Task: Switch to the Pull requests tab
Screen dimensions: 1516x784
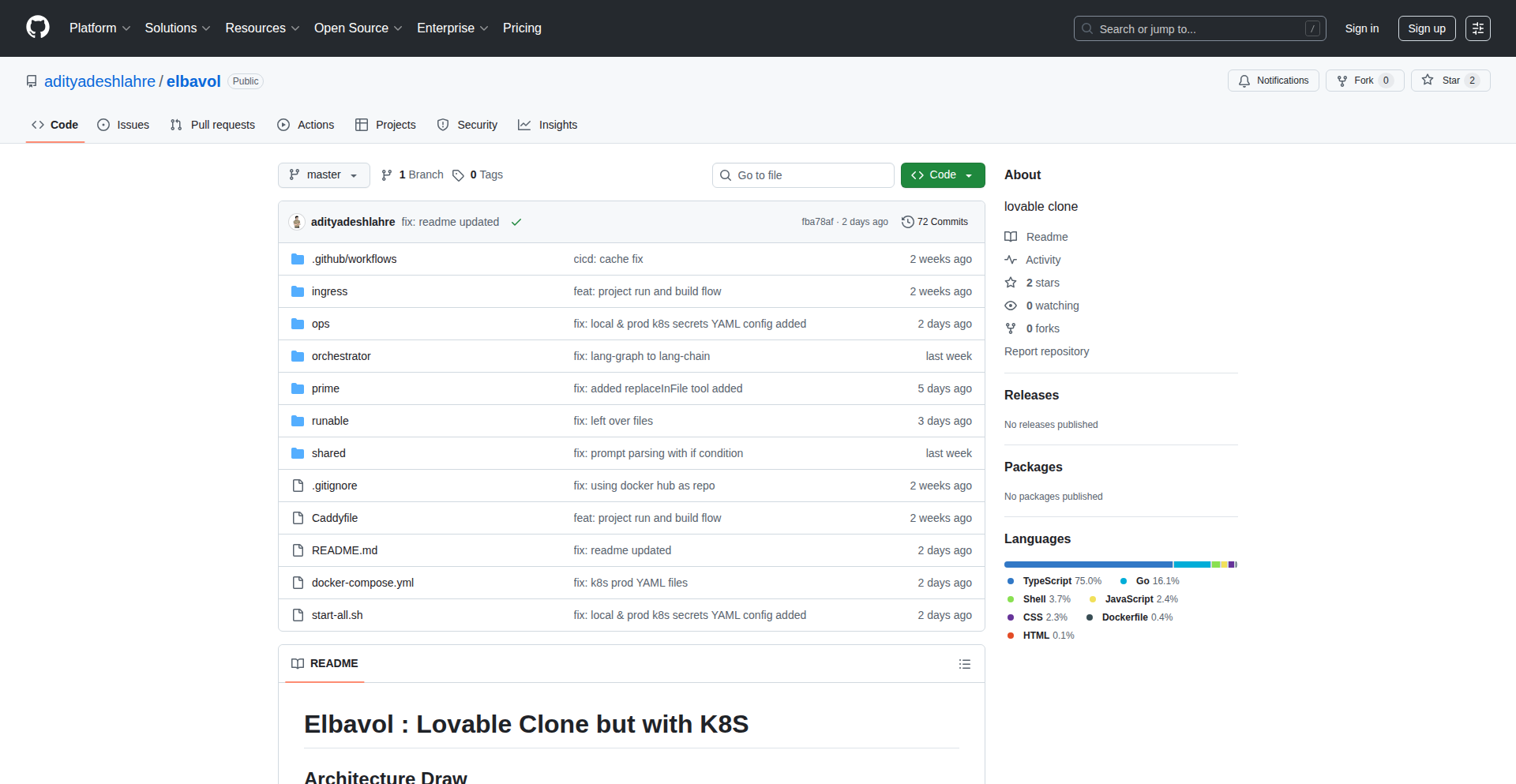Action: click(212, 124)
